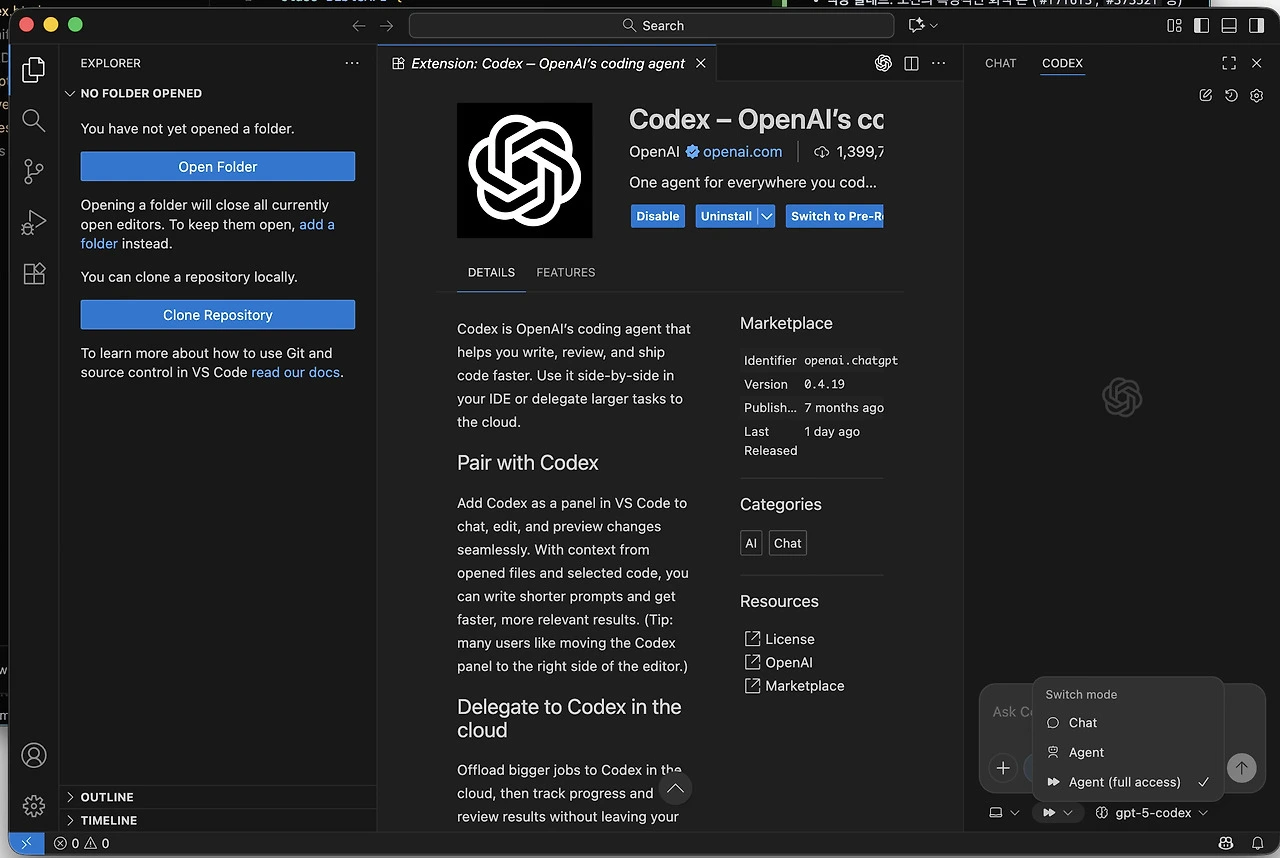
Task: Open the gpt-5-codex model dropdown
Action: 1153,813
